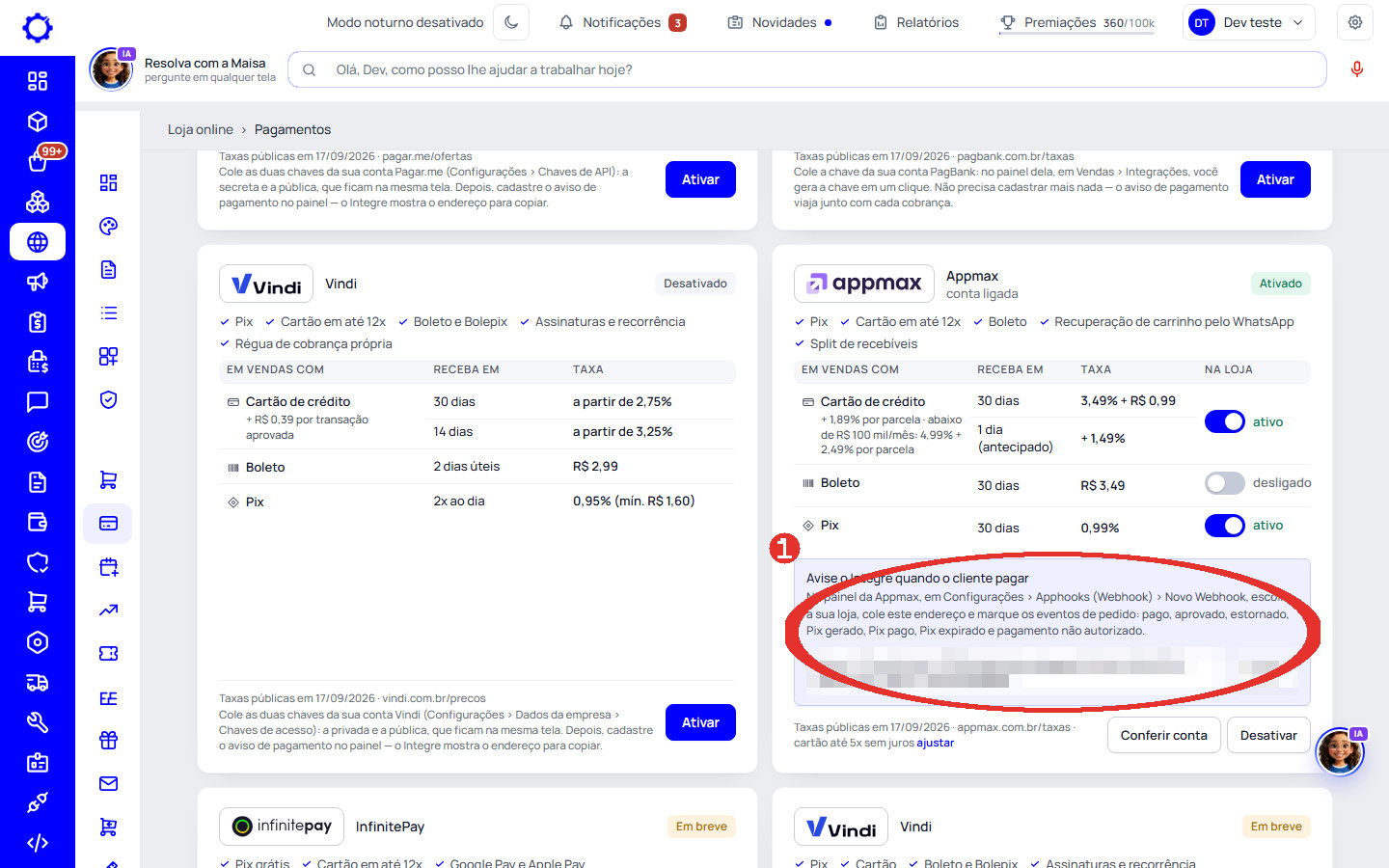Click the shopping bag icon with 99+ badge

pyautogui.click(x=38, y=161)
